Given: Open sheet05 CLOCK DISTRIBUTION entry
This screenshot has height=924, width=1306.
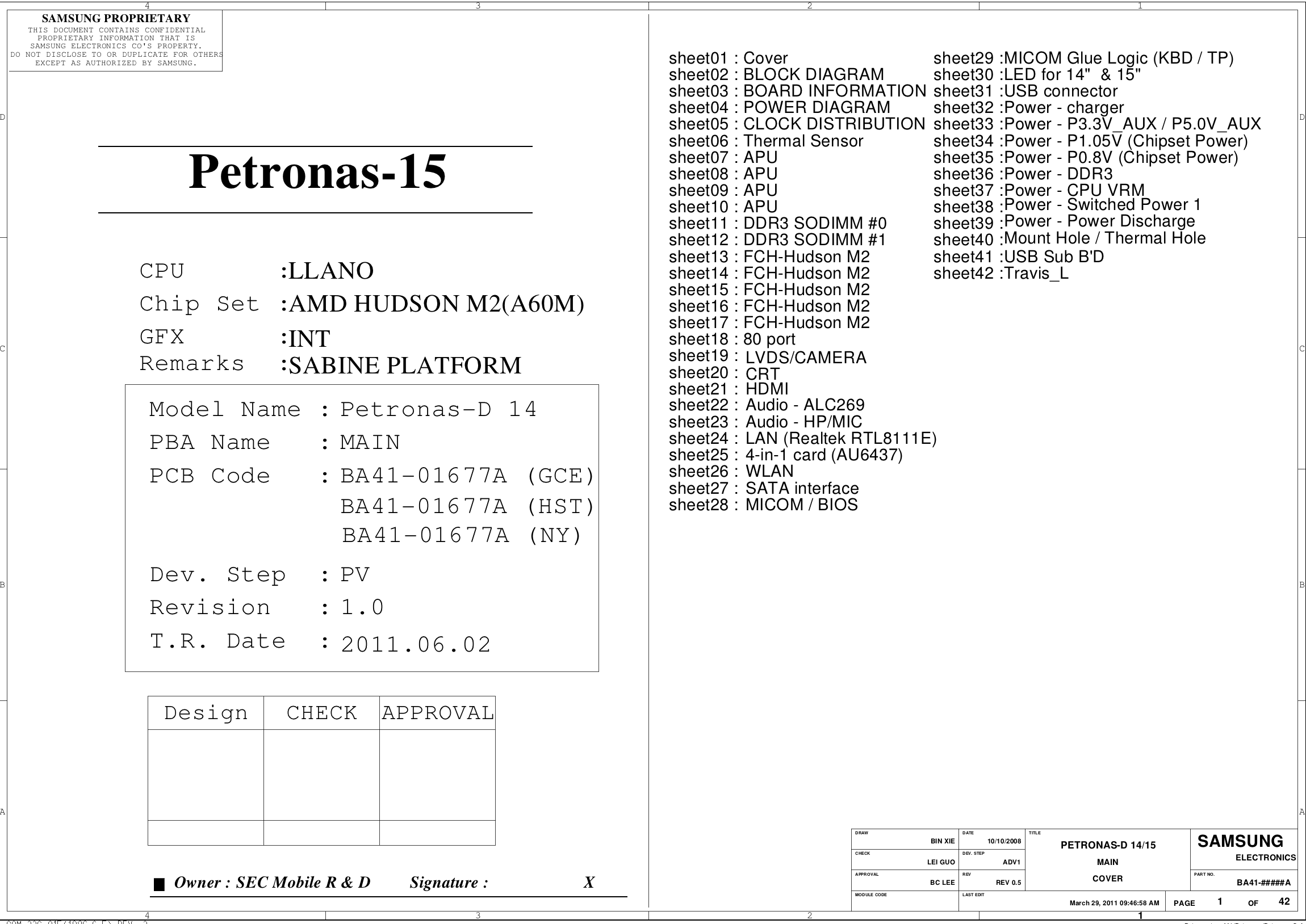Looking at the screenshot, I should pyautogui.click(x=797, y=124).
